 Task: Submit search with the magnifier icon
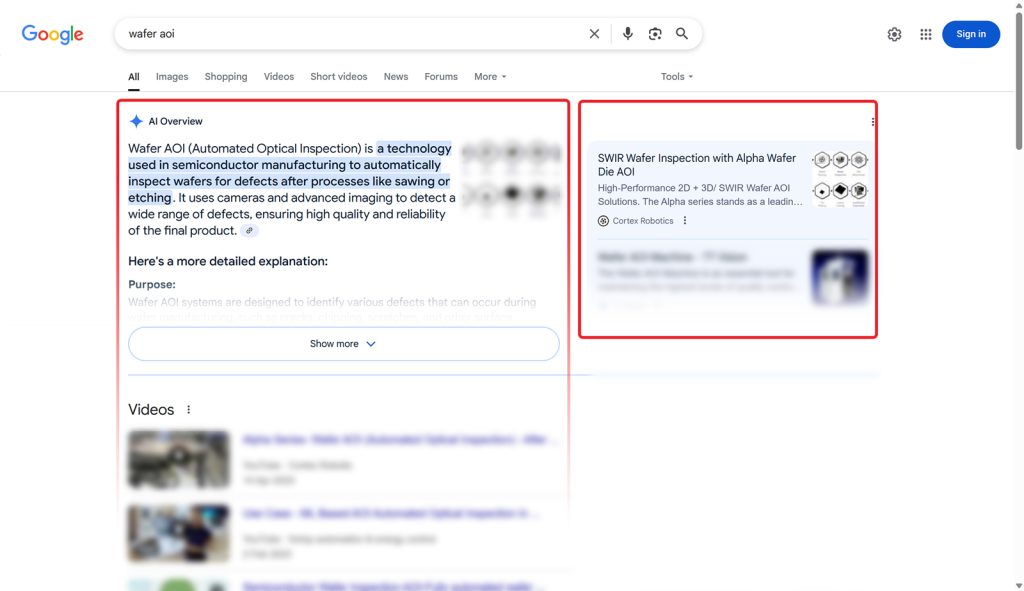pyautogui.click(x=682, y=34)
